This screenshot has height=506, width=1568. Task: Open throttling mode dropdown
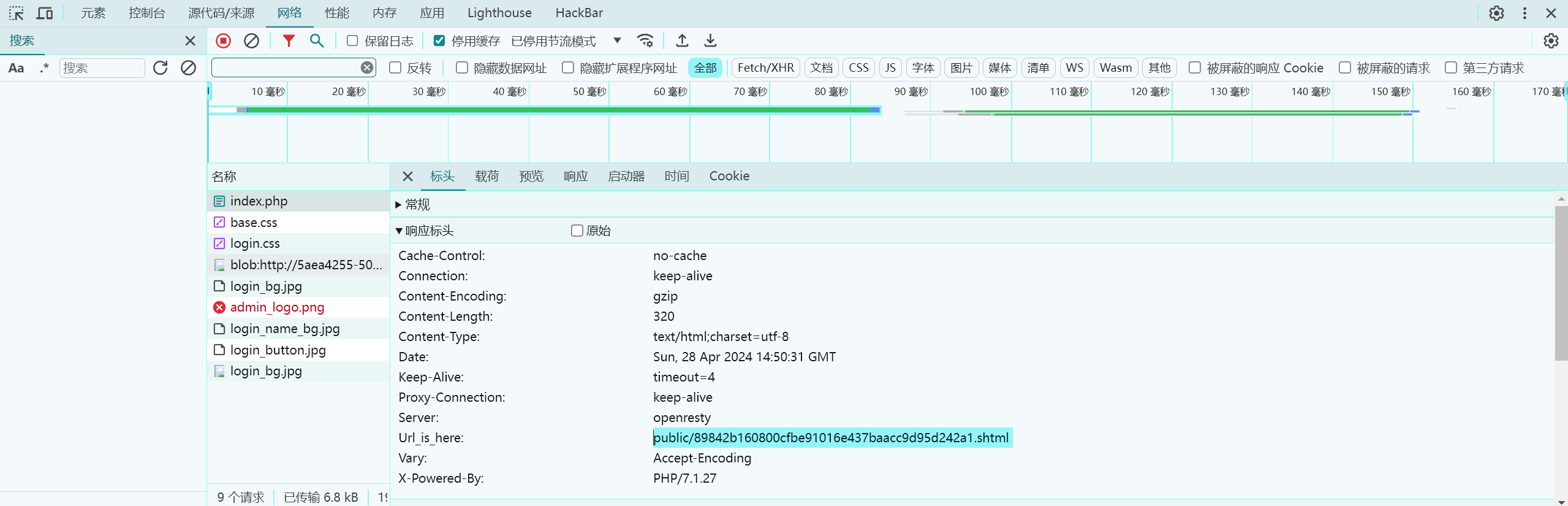pyautogui.click(x=567, y=40)
